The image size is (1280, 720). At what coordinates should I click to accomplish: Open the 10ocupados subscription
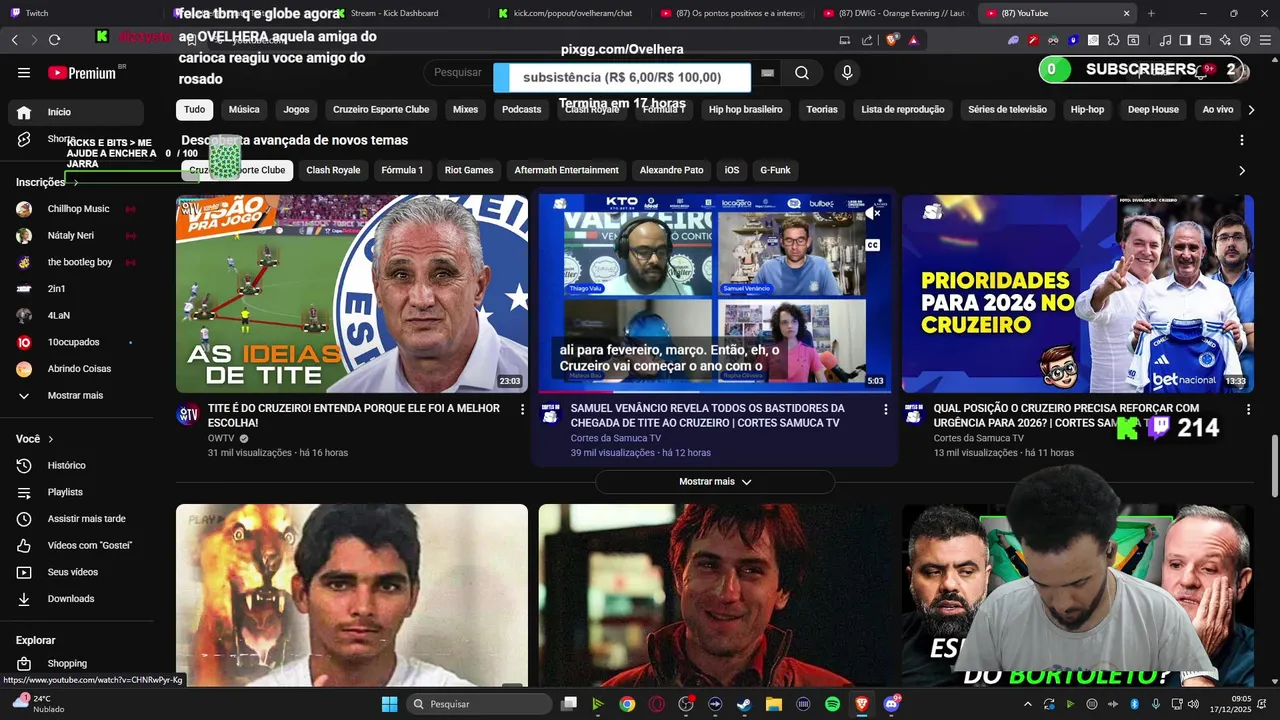(x=76, y=342)
